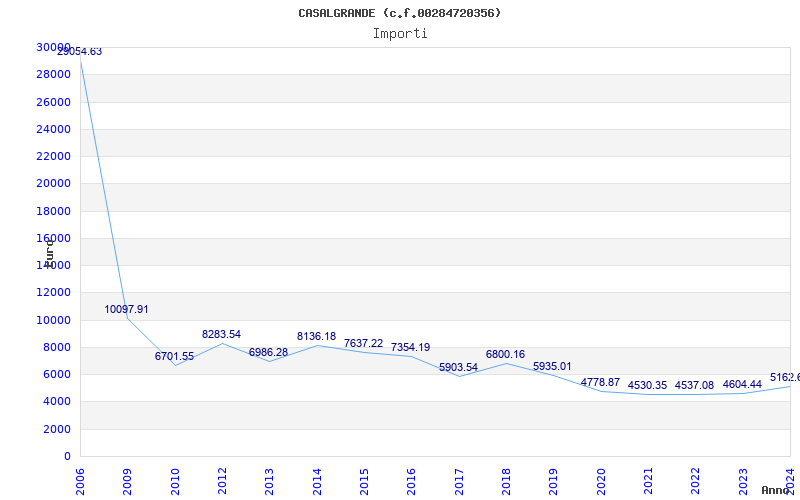Screen dimensions: 800x500
Task: Click y-axis value 0
Action: click(67, 457)
